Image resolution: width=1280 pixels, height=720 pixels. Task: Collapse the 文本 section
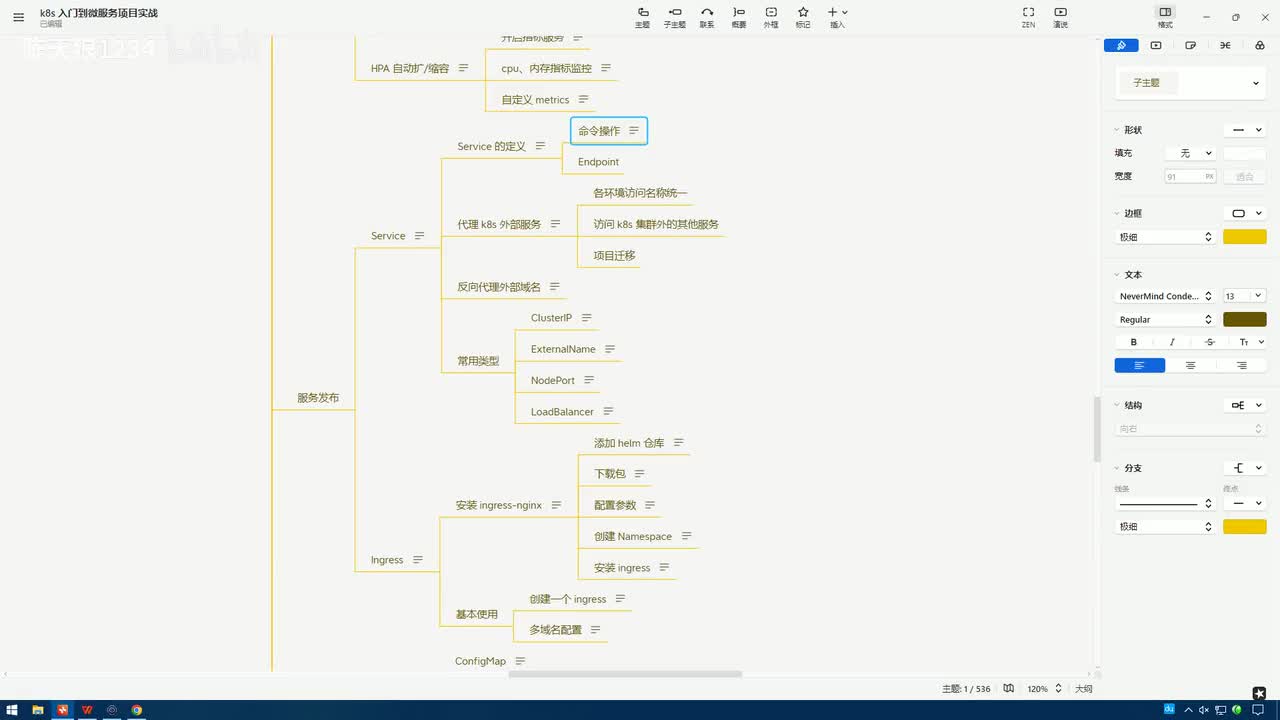pyautogui.click(x=1117, y=274)
